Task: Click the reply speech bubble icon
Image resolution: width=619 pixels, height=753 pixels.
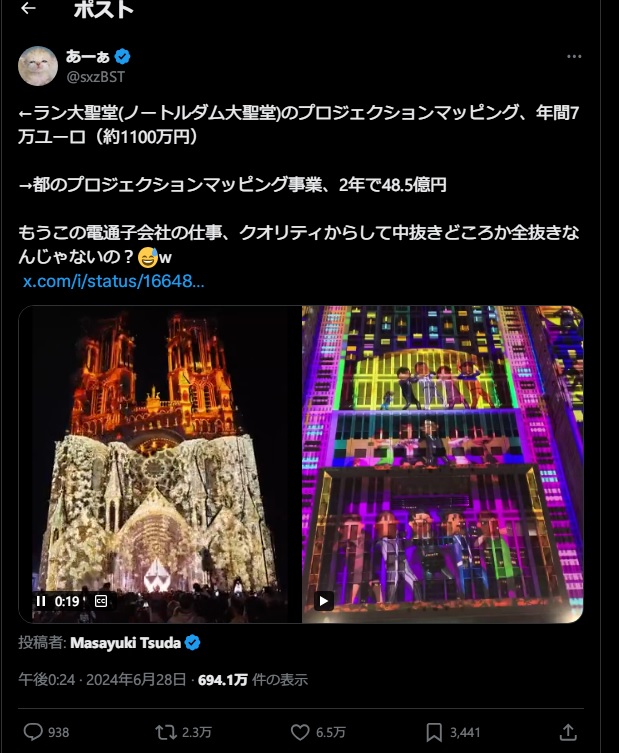Action: pos(33,732)
